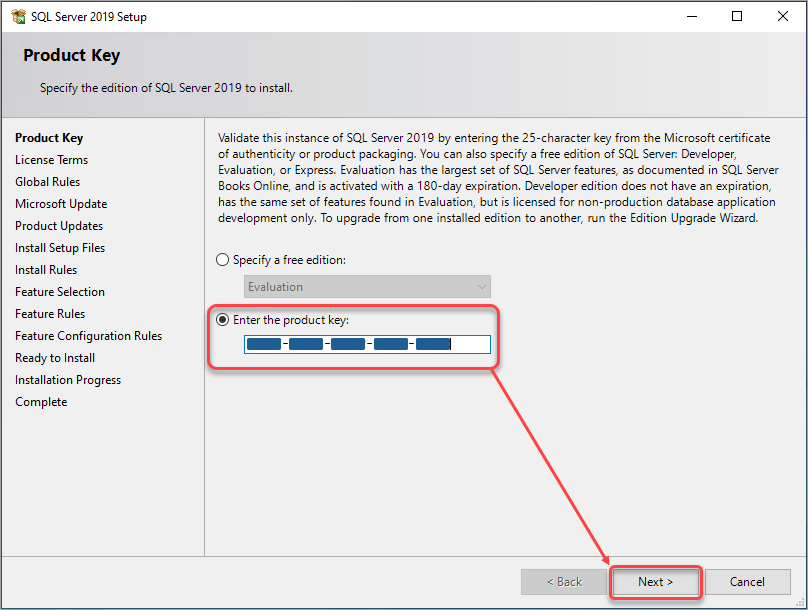The image size is (808, 610).
Task: Select the 'Specify a free edition' radio button
Action: click(x=222, y=260)
